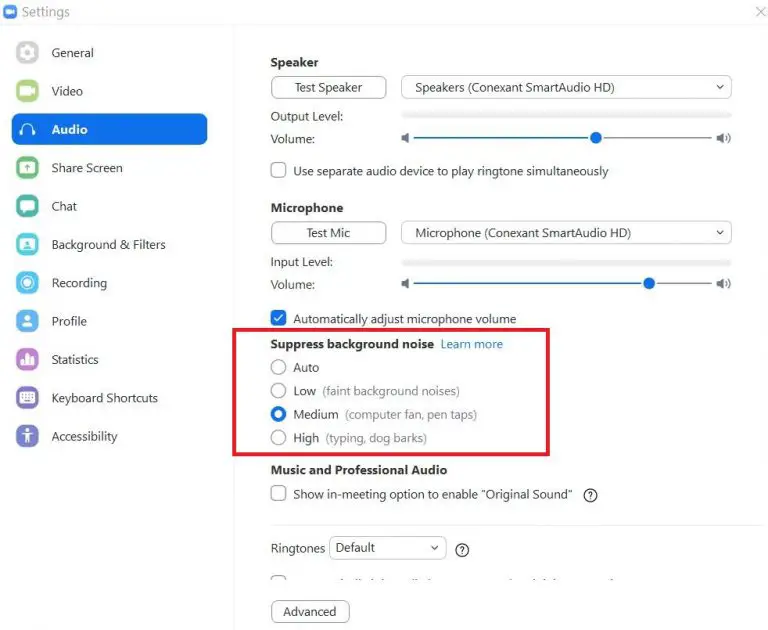Click the Original Sound help icon
The width and height of the screenshot is (768, 630).
[x=590, y=495]
